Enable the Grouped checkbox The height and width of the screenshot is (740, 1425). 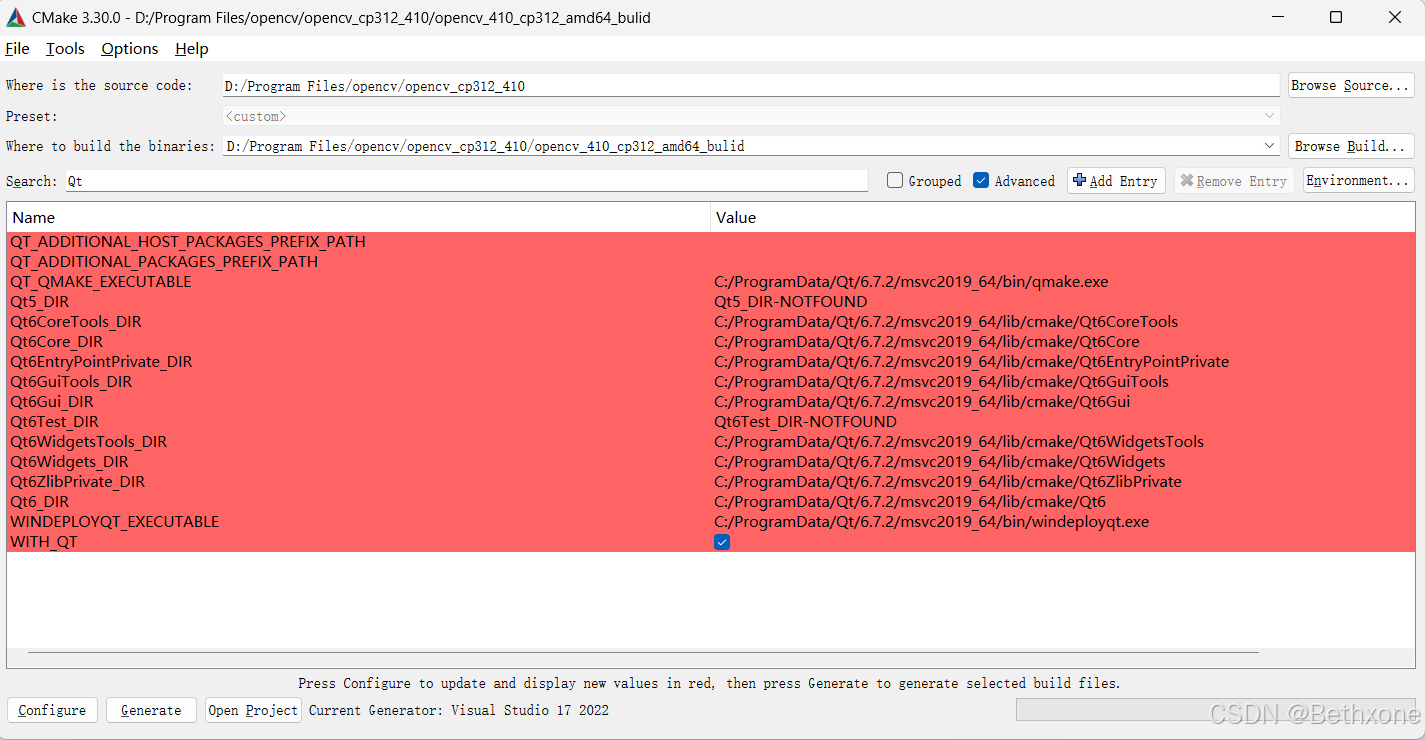[x=895, y=181]
